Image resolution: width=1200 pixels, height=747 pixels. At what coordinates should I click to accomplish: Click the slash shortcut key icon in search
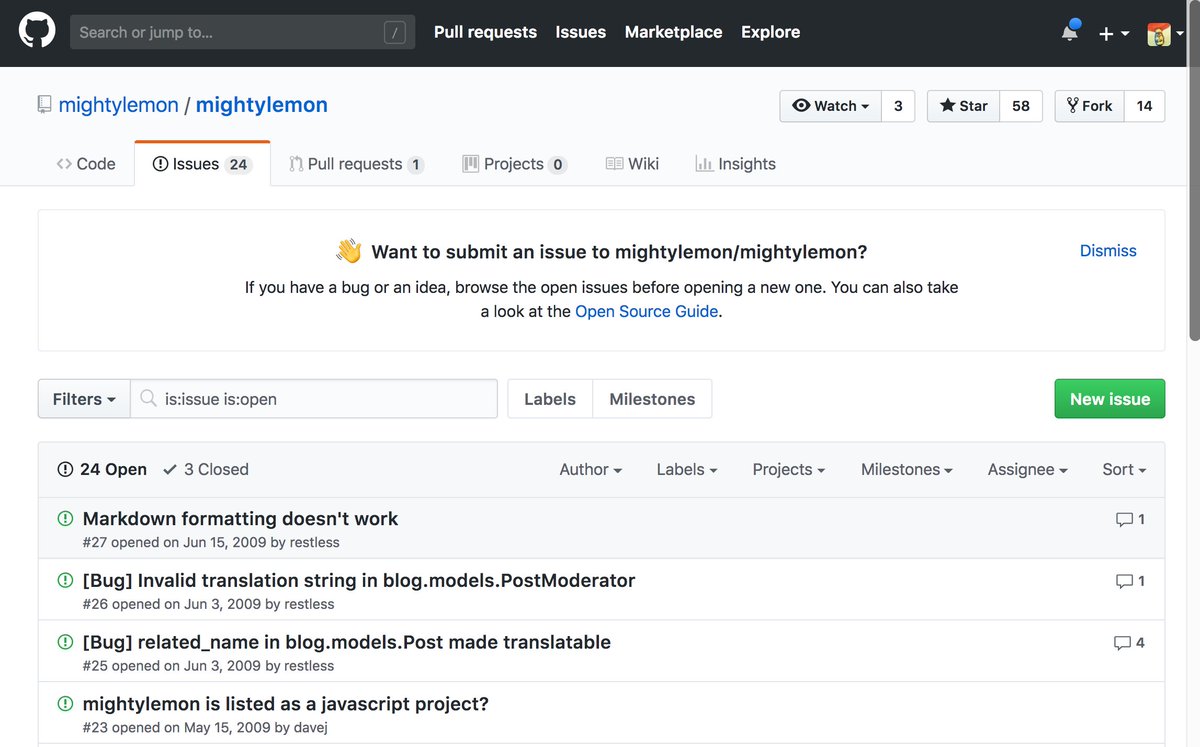click(395, 33)
